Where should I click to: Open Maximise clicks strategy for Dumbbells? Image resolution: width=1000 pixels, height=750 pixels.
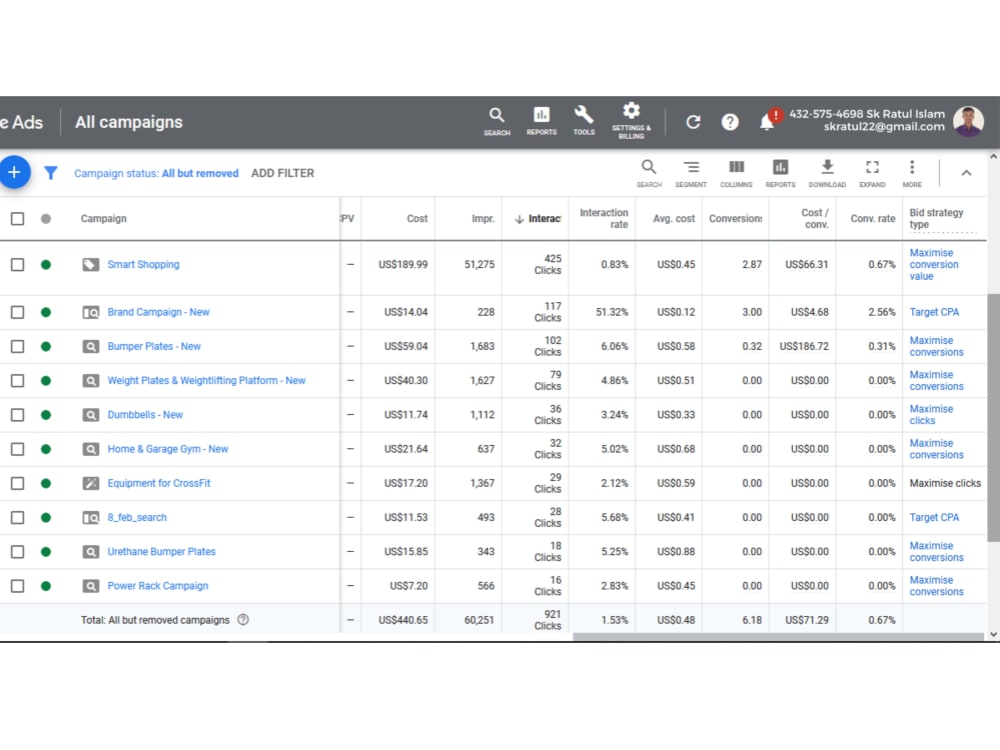[931, 415]
